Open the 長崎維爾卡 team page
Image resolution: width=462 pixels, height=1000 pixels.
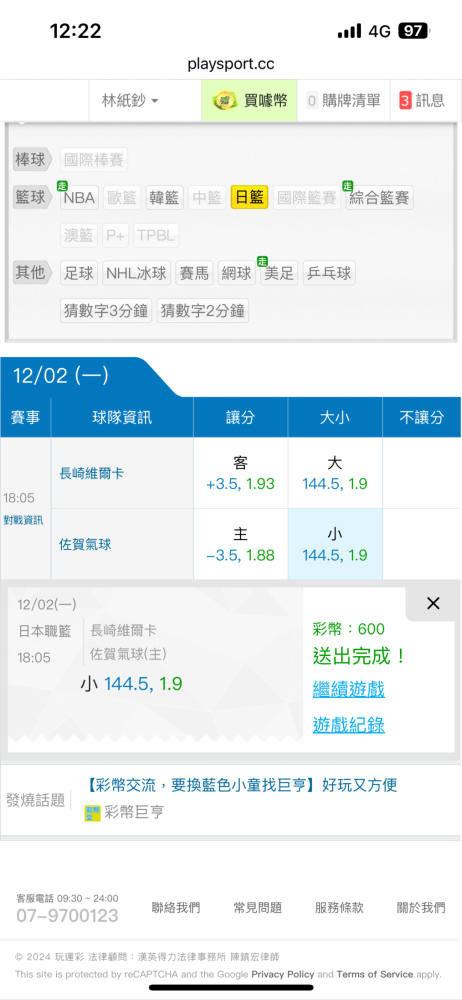point(92,473)
